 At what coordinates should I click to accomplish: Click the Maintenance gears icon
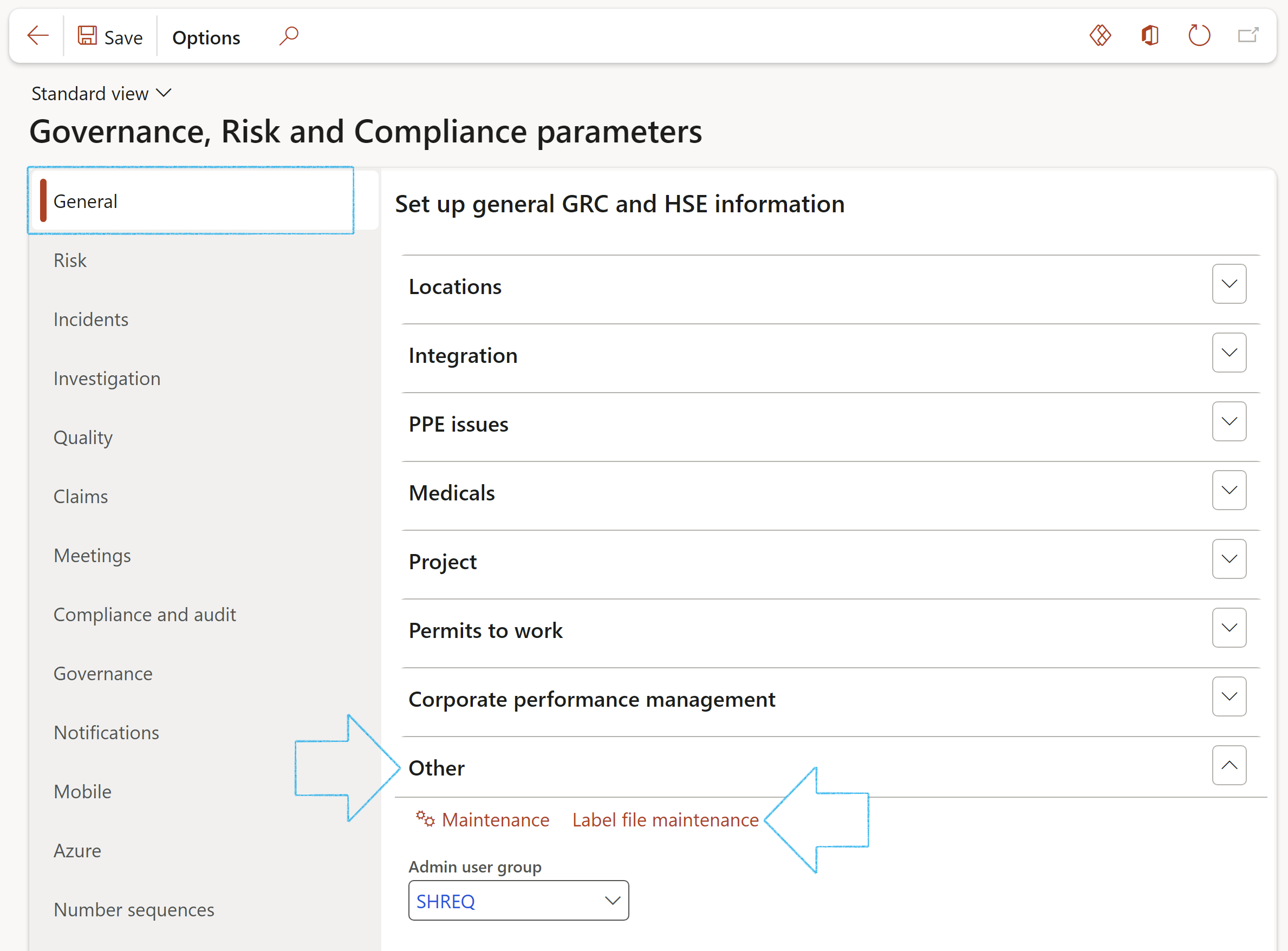tap(425, 819)
